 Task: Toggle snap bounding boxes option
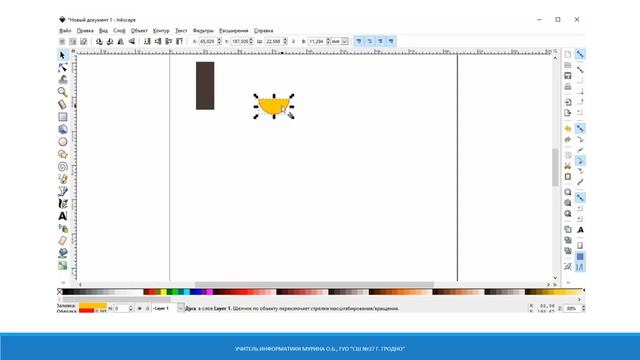(x=580, y=70)
